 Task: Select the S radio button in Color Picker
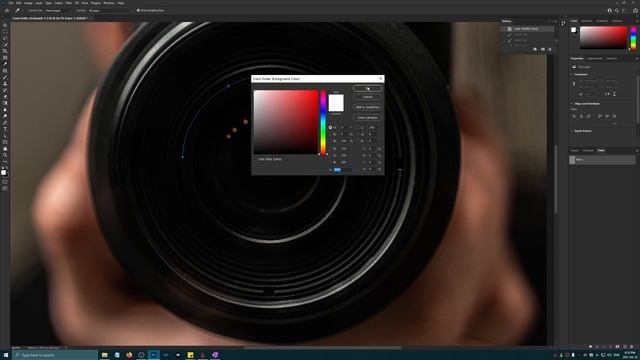[330, 134]
